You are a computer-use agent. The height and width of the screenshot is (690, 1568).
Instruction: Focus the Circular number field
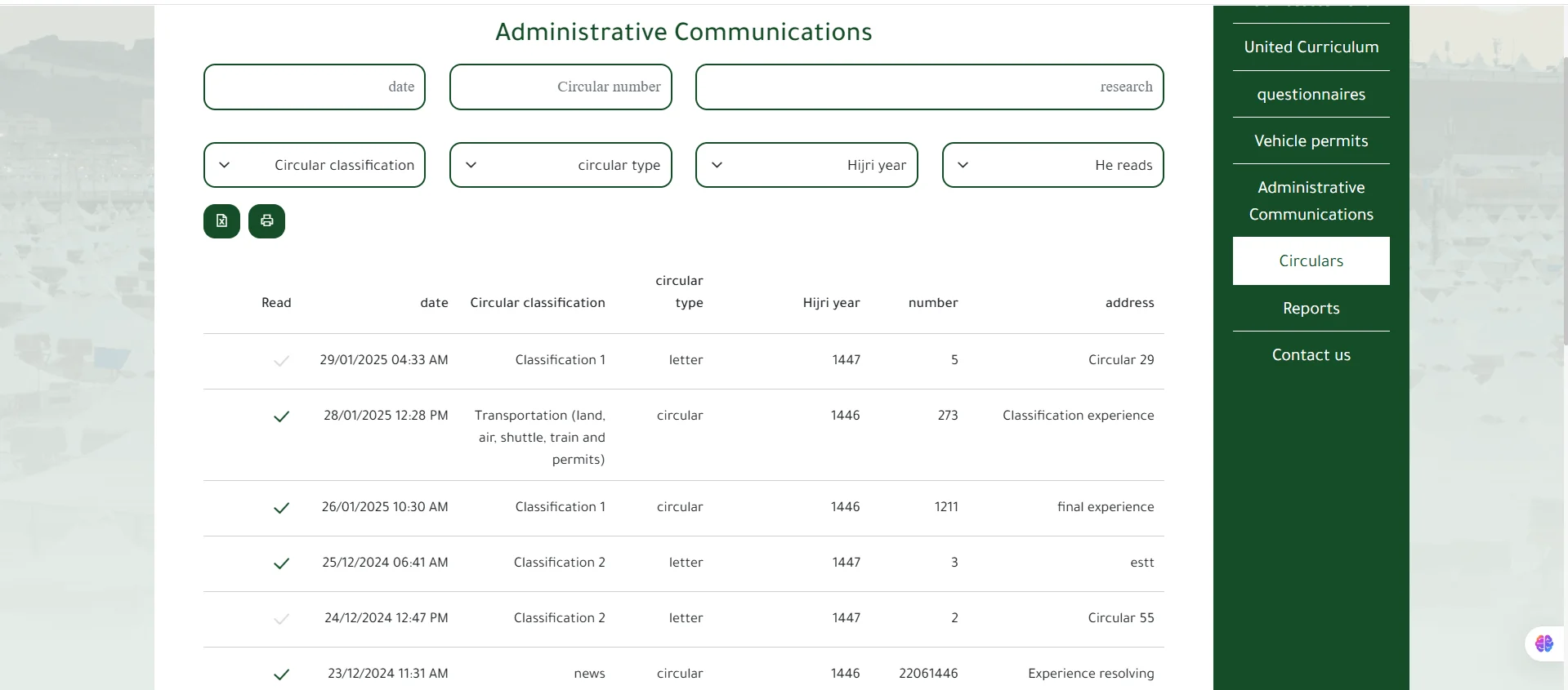click(x=561, y=87)
